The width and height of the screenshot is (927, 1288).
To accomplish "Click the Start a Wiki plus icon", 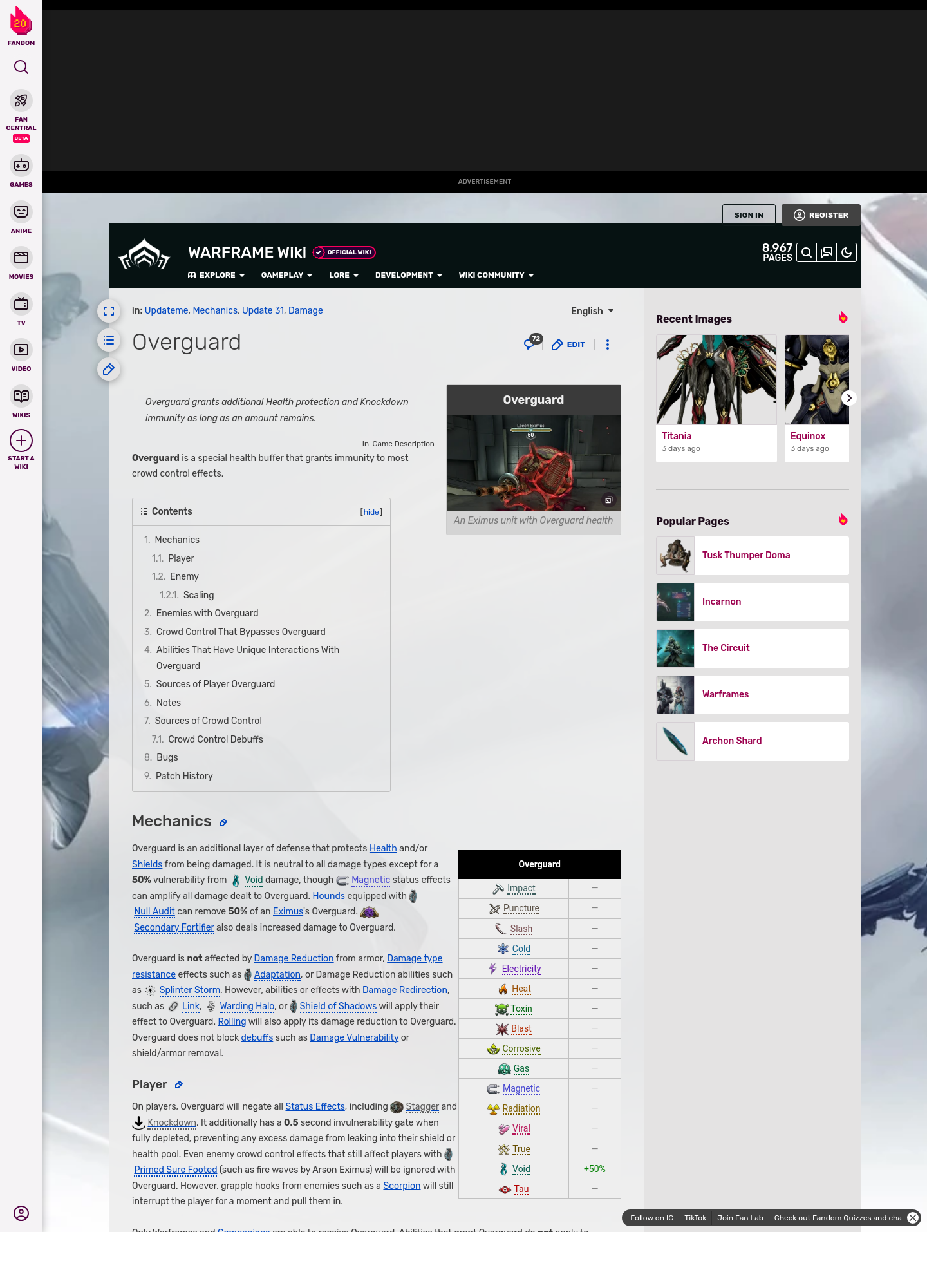I will pos(21,441).
